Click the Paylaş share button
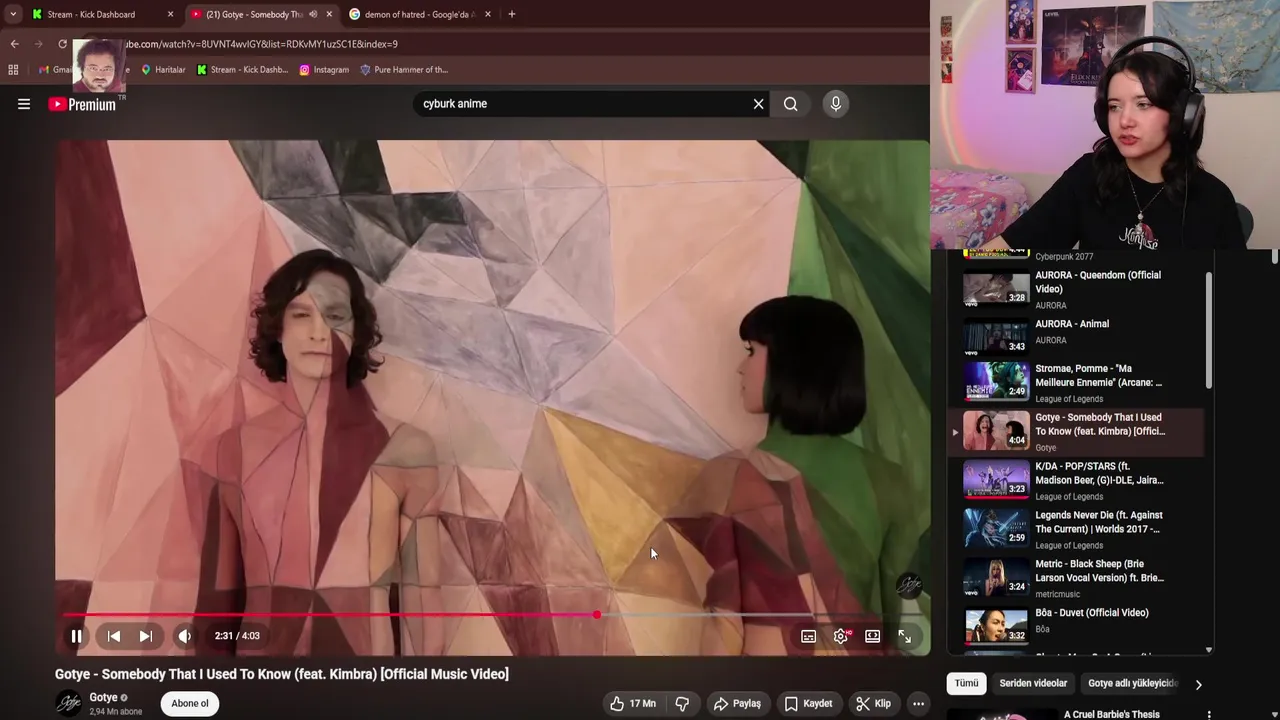Viewport: 1280px width, 720px height. (737, 704)
